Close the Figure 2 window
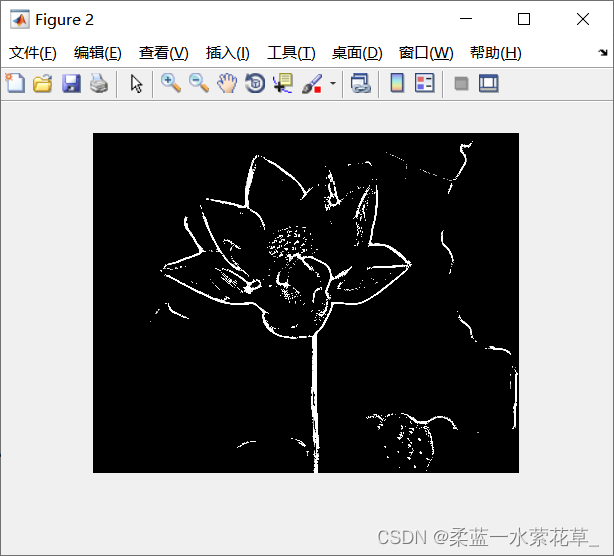The image size is (614, 556). click(x=583, y=19)
